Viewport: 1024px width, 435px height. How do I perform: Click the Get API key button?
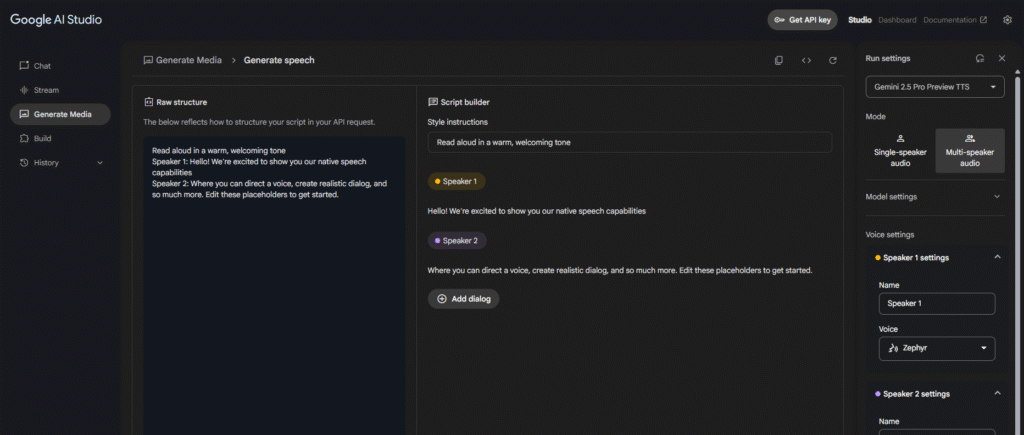(x=803, y=20)
